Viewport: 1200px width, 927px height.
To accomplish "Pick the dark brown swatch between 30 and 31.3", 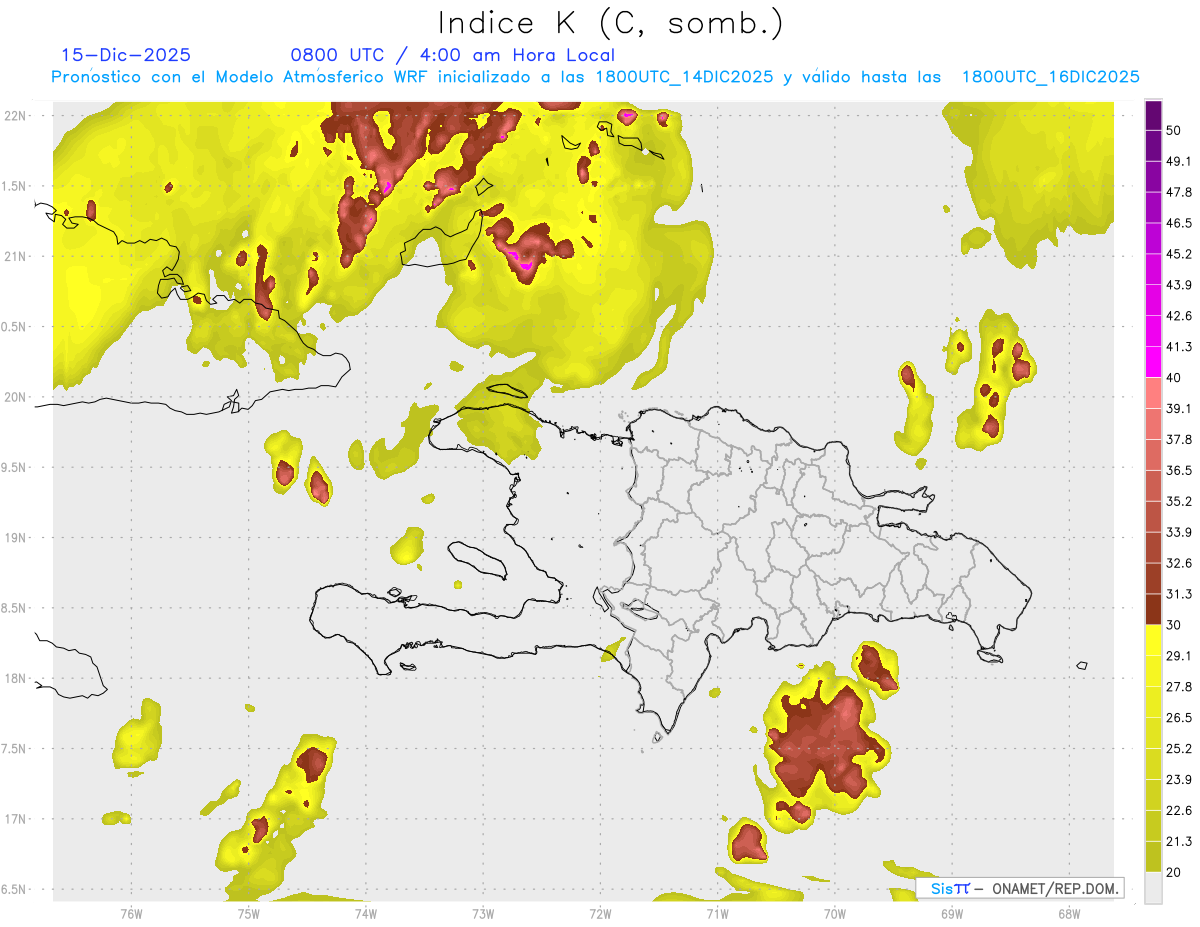I will [1154, 609].
